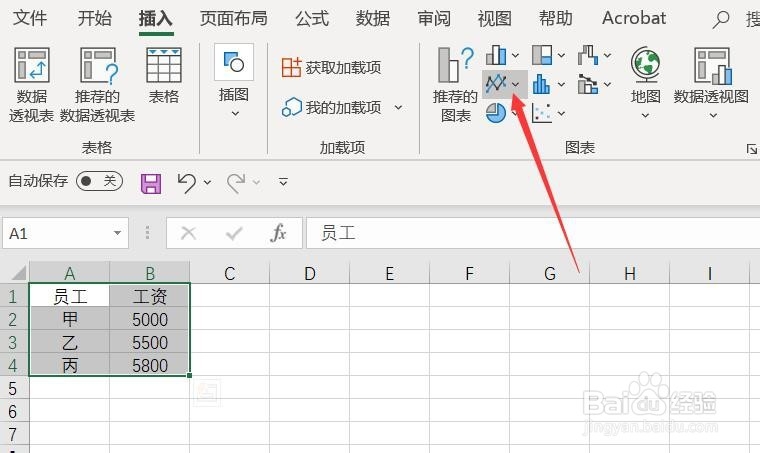Click the formula bar enter checkmark icon
Image resolution: width=760 pixels, height=453 pixels.
[x=234, y=234]
